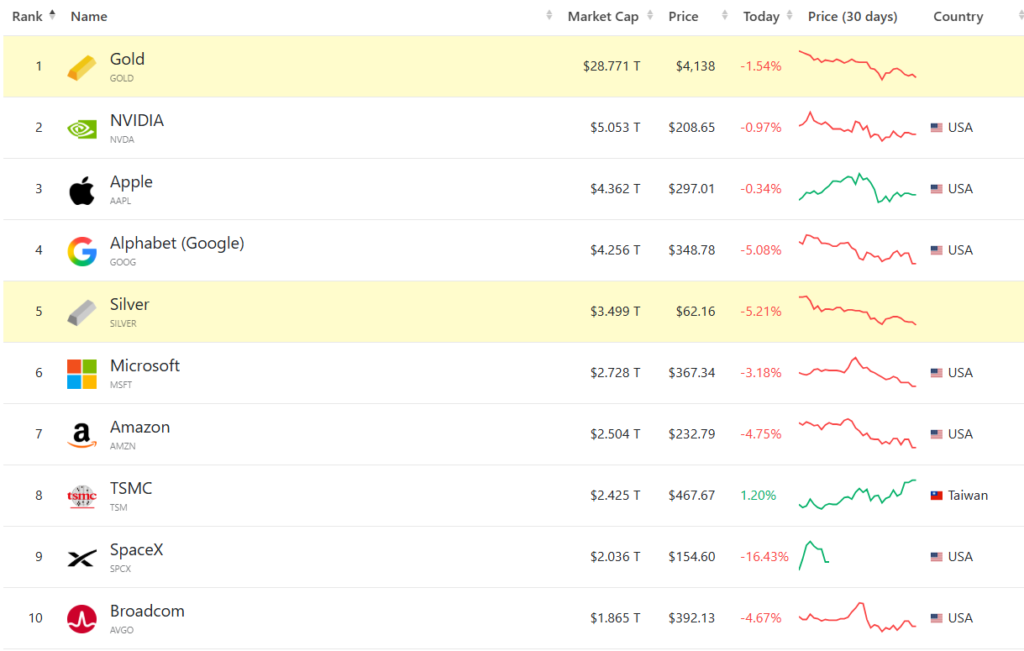Click the Gold bar icon
This screenshot has width=1024, height=651.
82,67
